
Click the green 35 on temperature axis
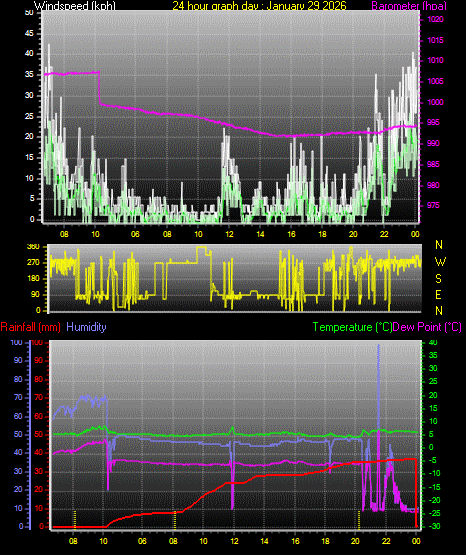(433, 356)
